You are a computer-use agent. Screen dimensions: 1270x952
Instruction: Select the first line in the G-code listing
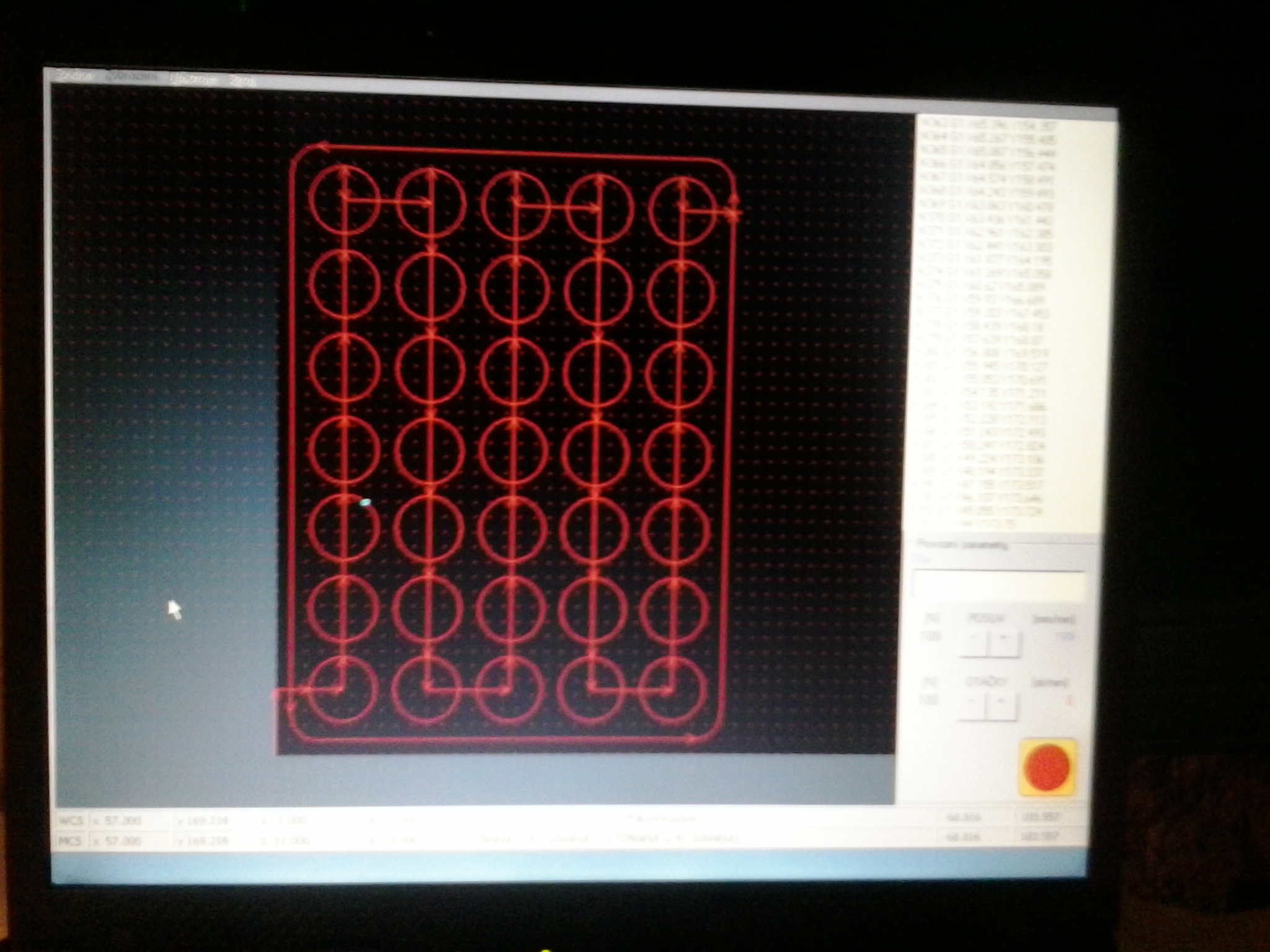pyautogui.click(x=986, y=125)
